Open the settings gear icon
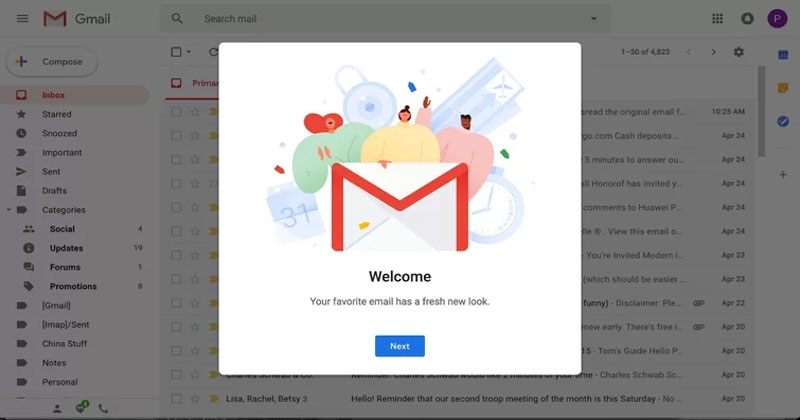Screen dimensions: 800x420 click(x=738, y=52)
